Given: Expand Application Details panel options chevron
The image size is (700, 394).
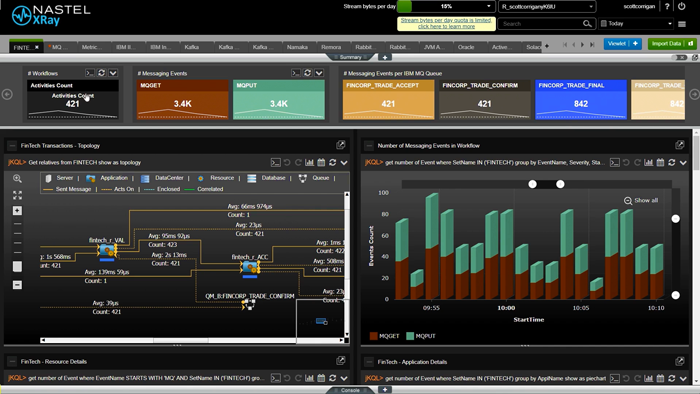Looking at the screenshot, I should point(683,378).
